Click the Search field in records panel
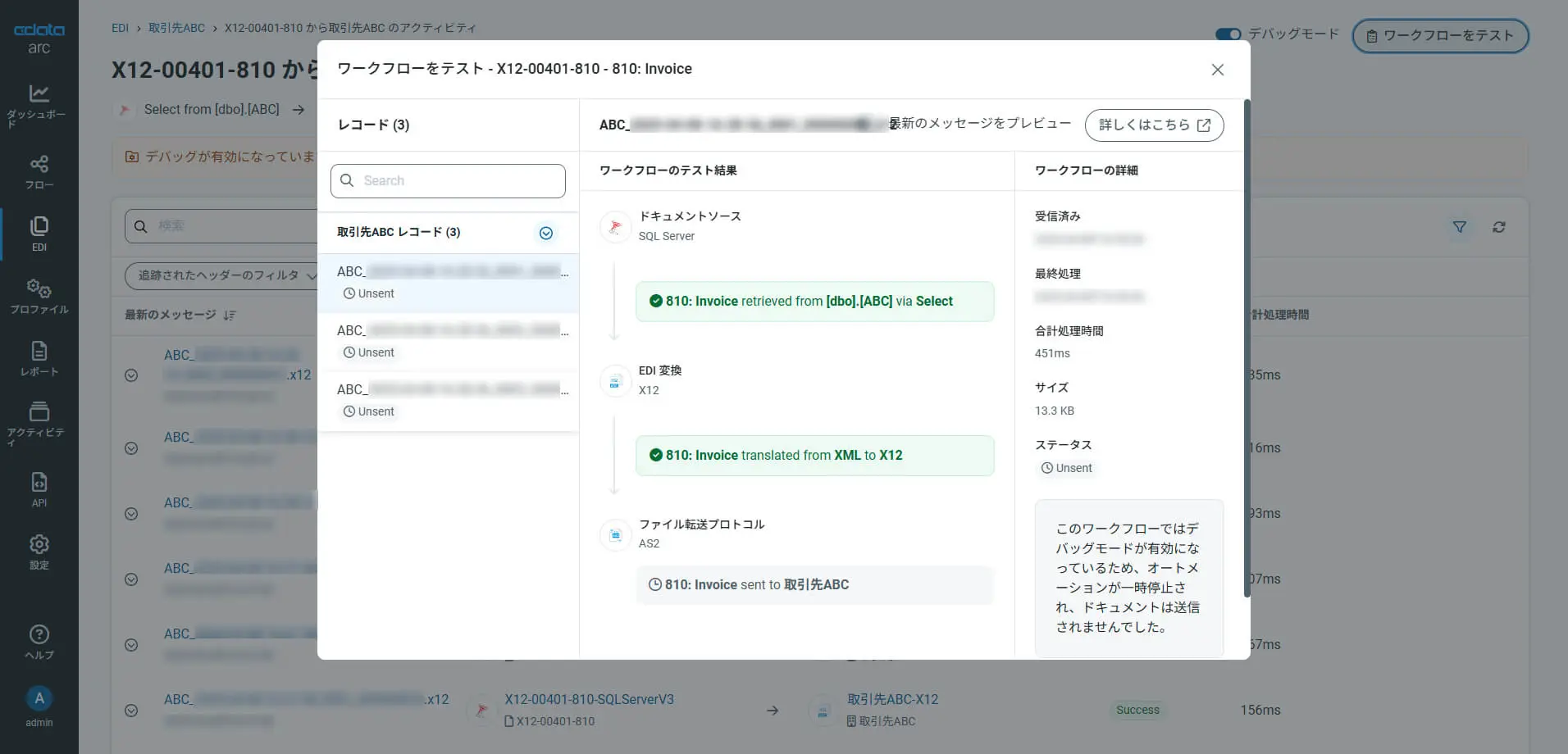Image resolution: width=1568 pixels, height=754 pixels. [x=448, y=181]
